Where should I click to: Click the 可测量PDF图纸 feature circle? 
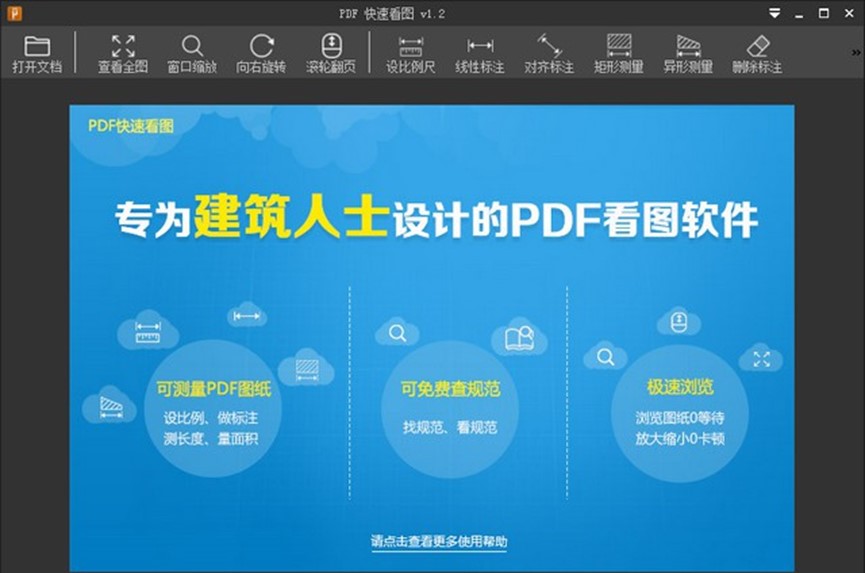[x=213, y=409]
